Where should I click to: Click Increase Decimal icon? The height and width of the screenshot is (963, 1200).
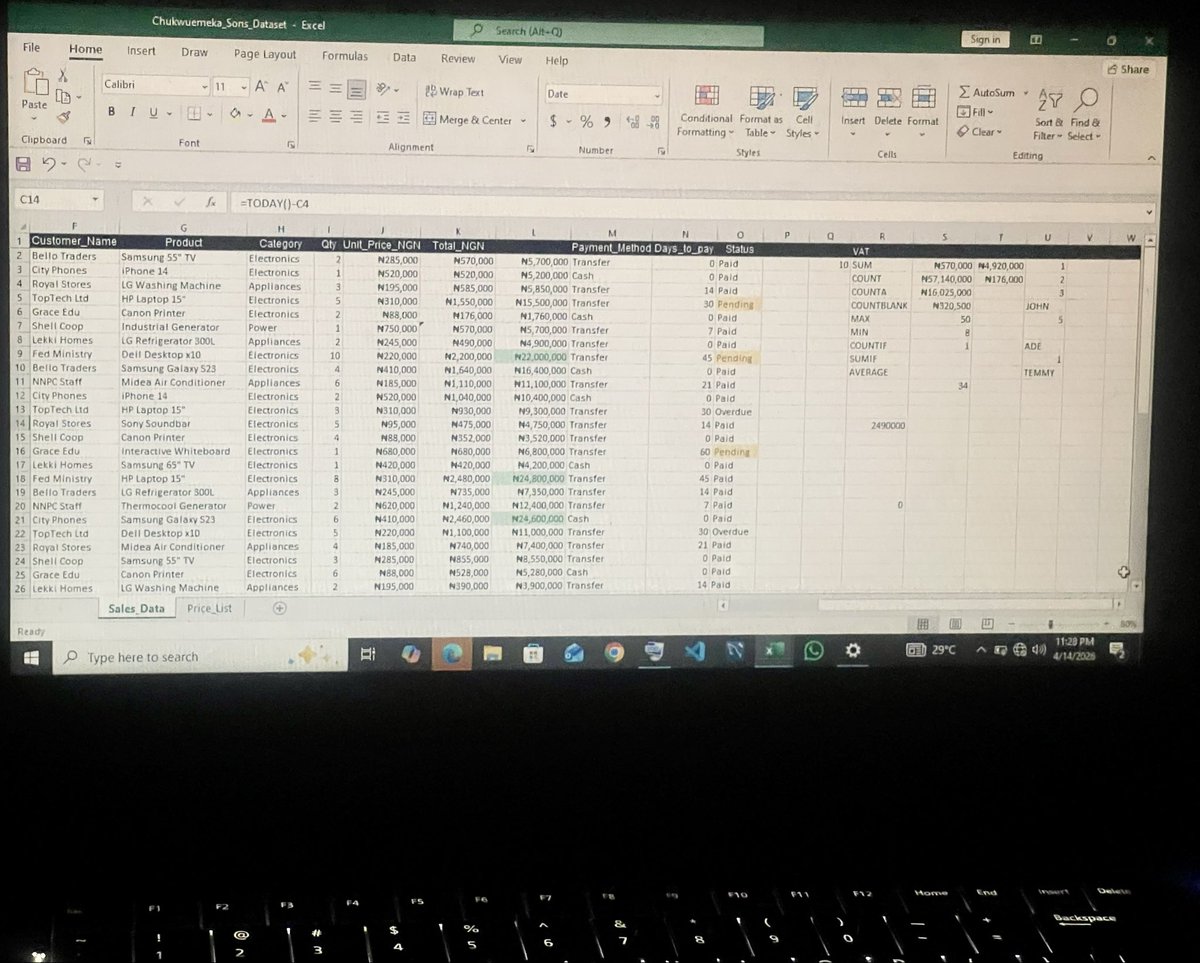633,122
